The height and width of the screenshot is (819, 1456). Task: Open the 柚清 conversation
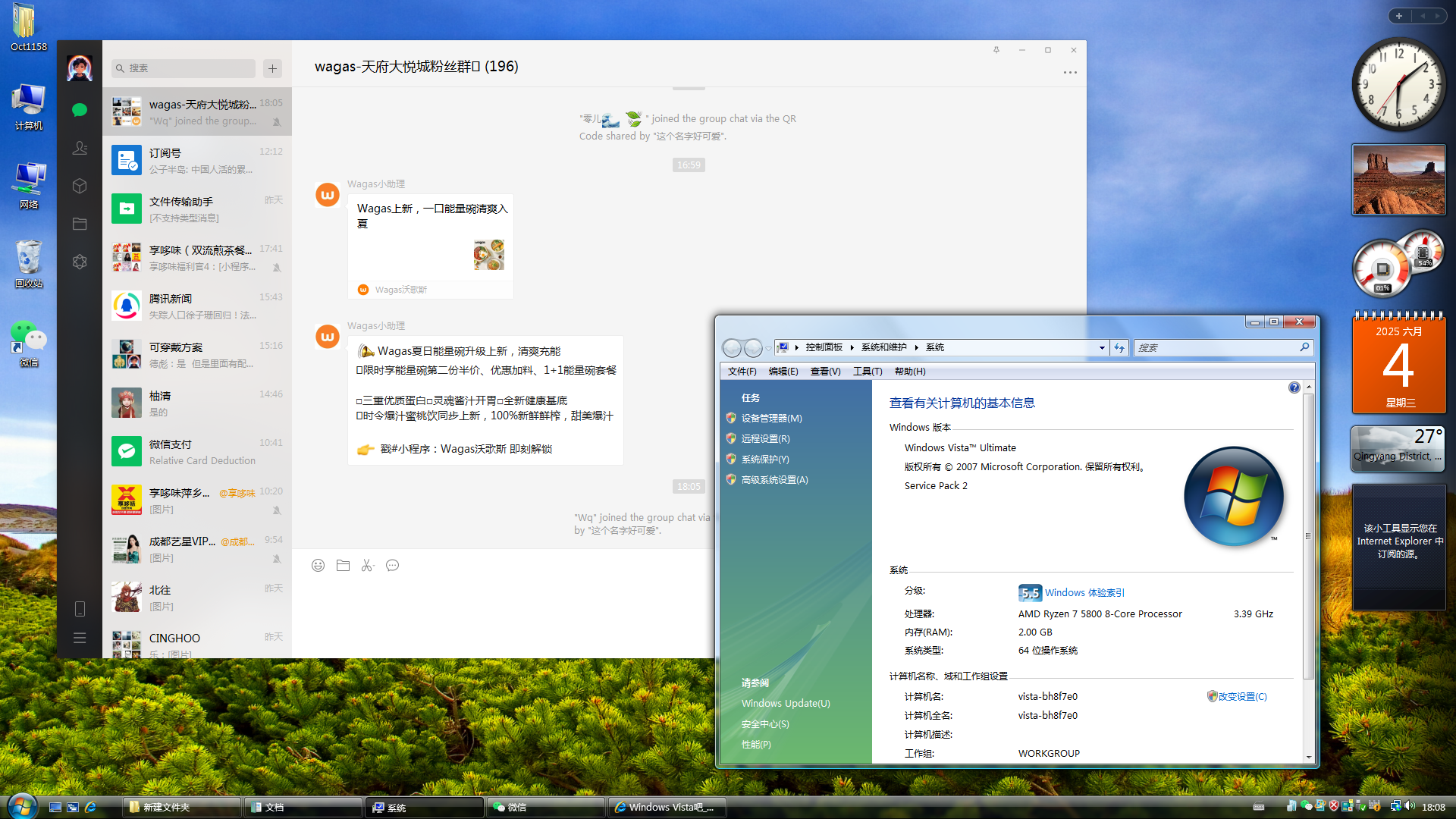tap(197, 403)
